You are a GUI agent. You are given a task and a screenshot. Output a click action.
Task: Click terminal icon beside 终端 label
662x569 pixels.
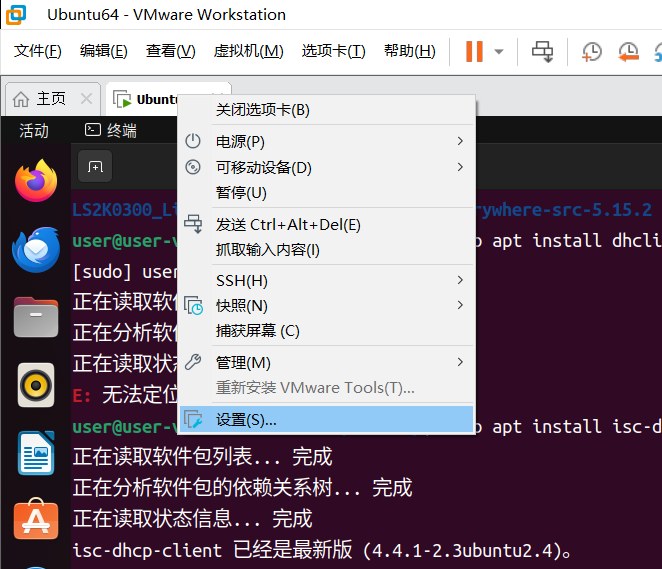(93, 130)
